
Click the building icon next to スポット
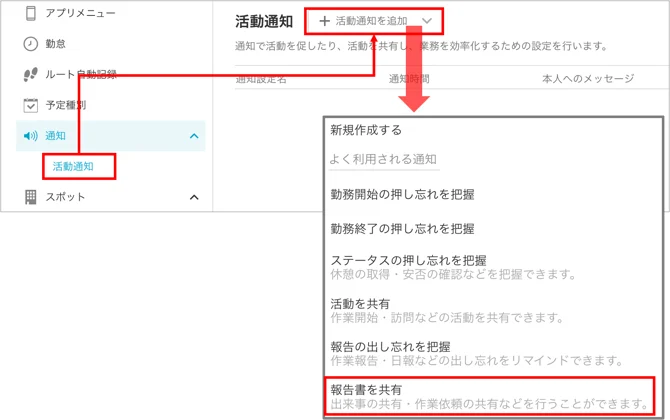tap(30, 197)
